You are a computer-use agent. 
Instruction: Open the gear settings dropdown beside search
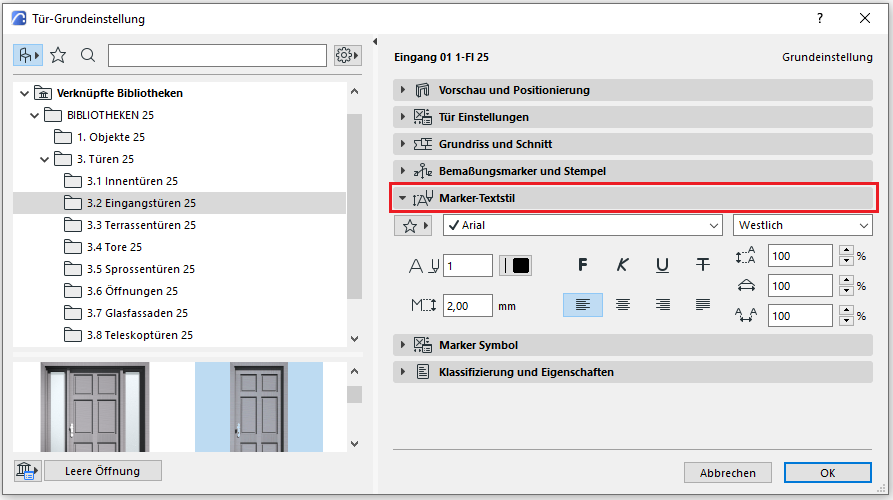tap(348, 55)
